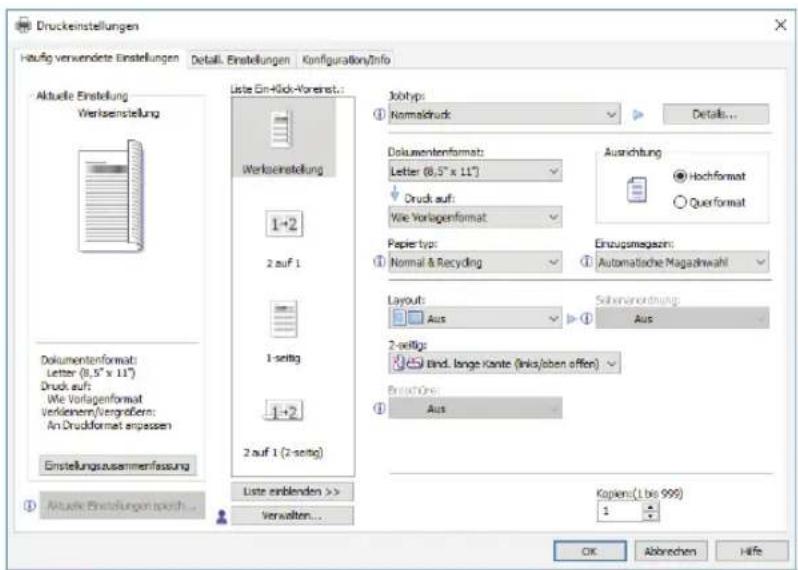Click the blue arrow next to Jobtyp dropdown
This screenshot has width=798, height=570.
click(x=638, y=115)
